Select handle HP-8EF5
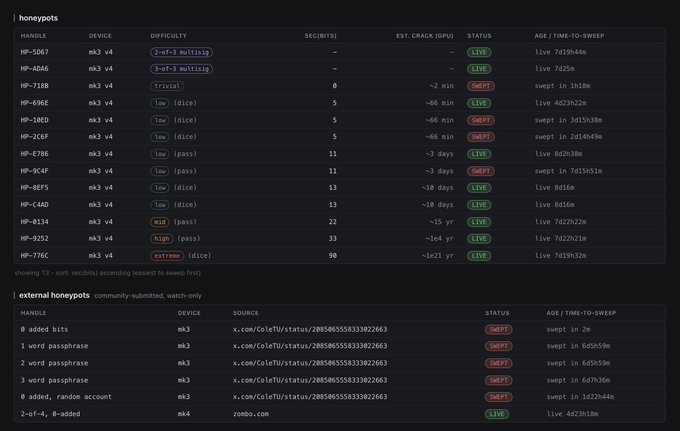The width and height of the screenshot is (680, 431). [35, 188]
